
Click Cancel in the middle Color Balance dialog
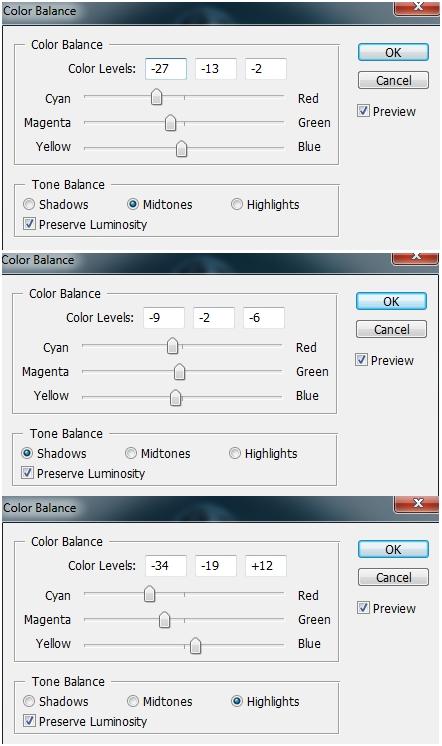coord(391,329)
